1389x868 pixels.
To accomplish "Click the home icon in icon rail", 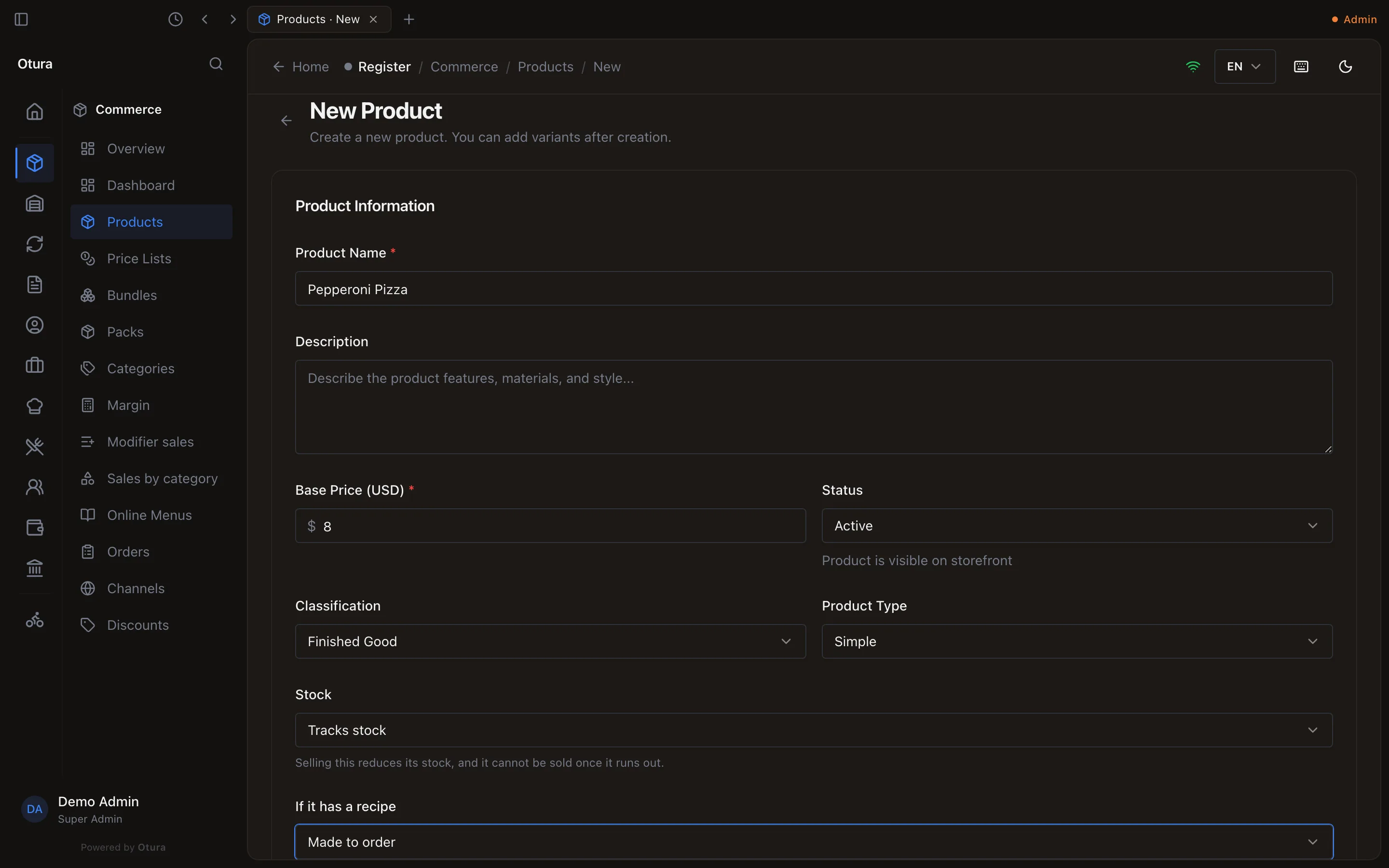I will click(34, 111).
